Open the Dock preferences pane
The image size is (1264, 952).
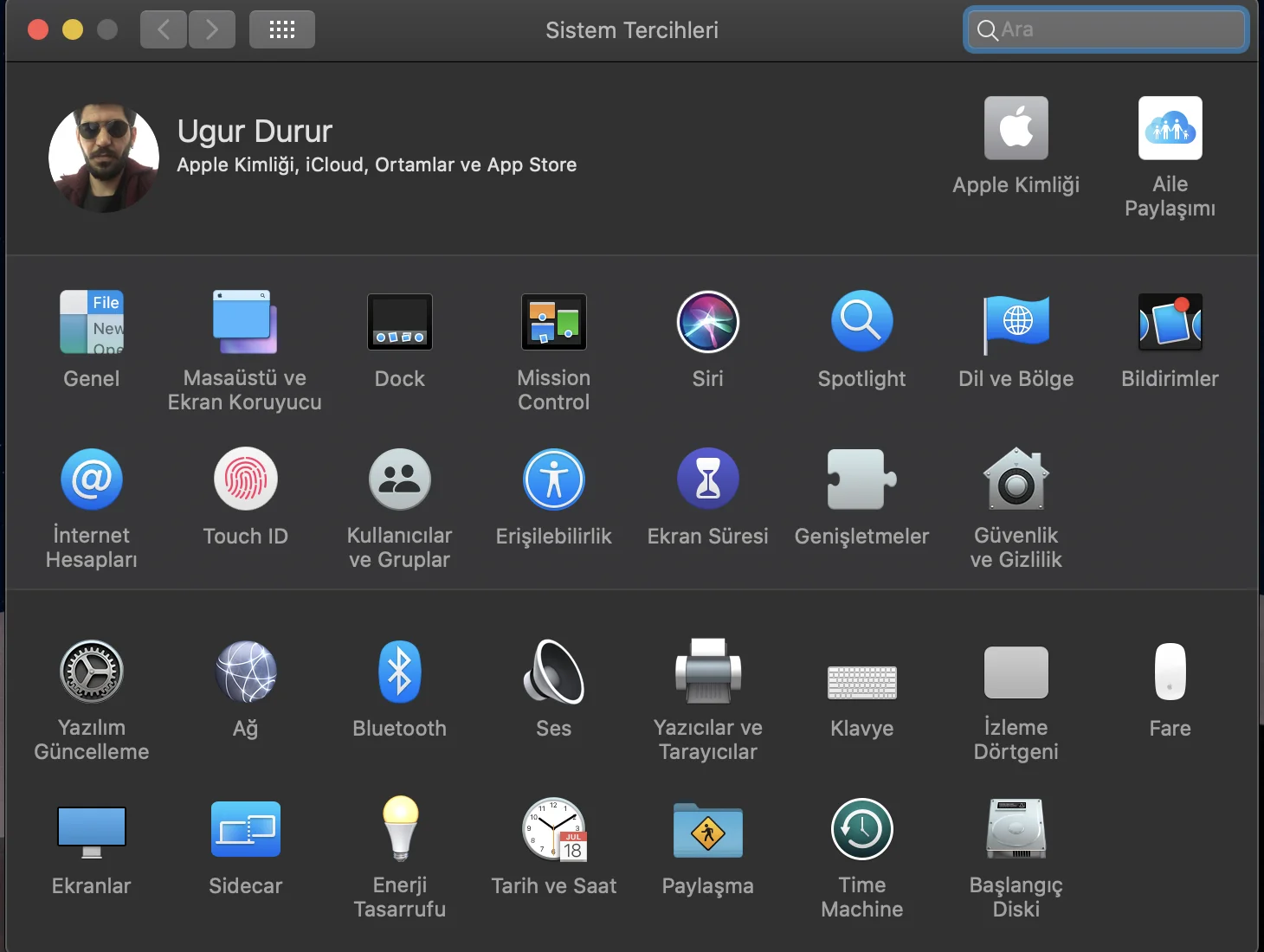coord(399,323)
